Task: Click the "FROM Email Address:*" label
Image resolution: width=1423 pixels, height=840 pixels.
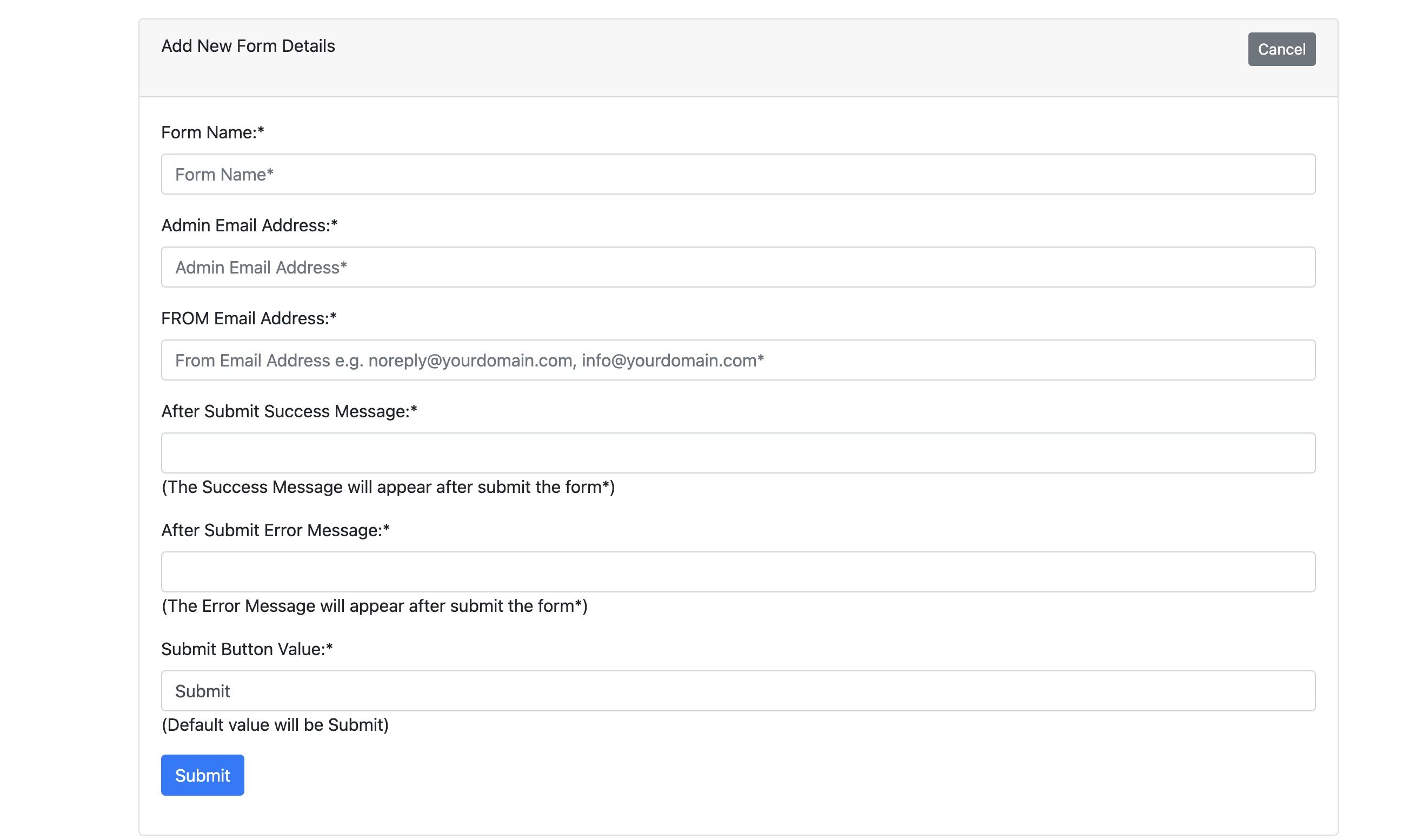Action: (249, 318)
